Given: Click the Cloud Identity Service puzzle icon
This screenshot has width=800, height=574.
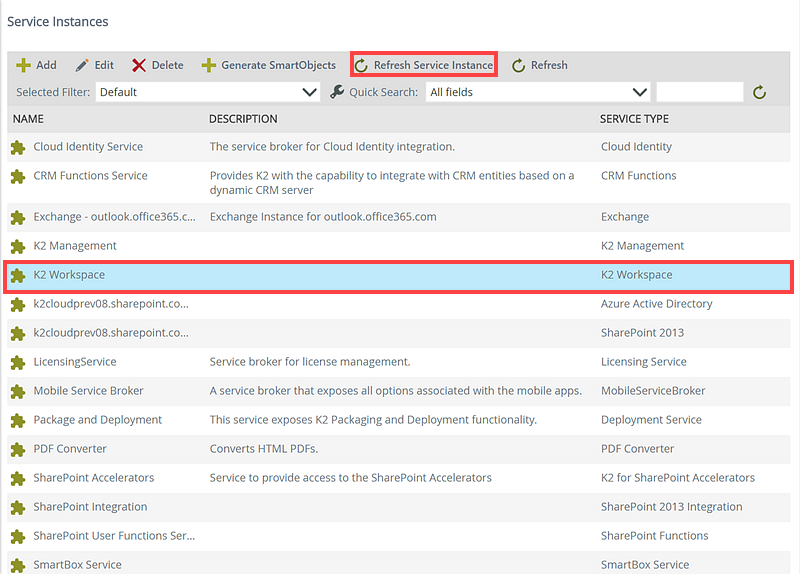Looking at the screenshot, I should pos(17,147).
